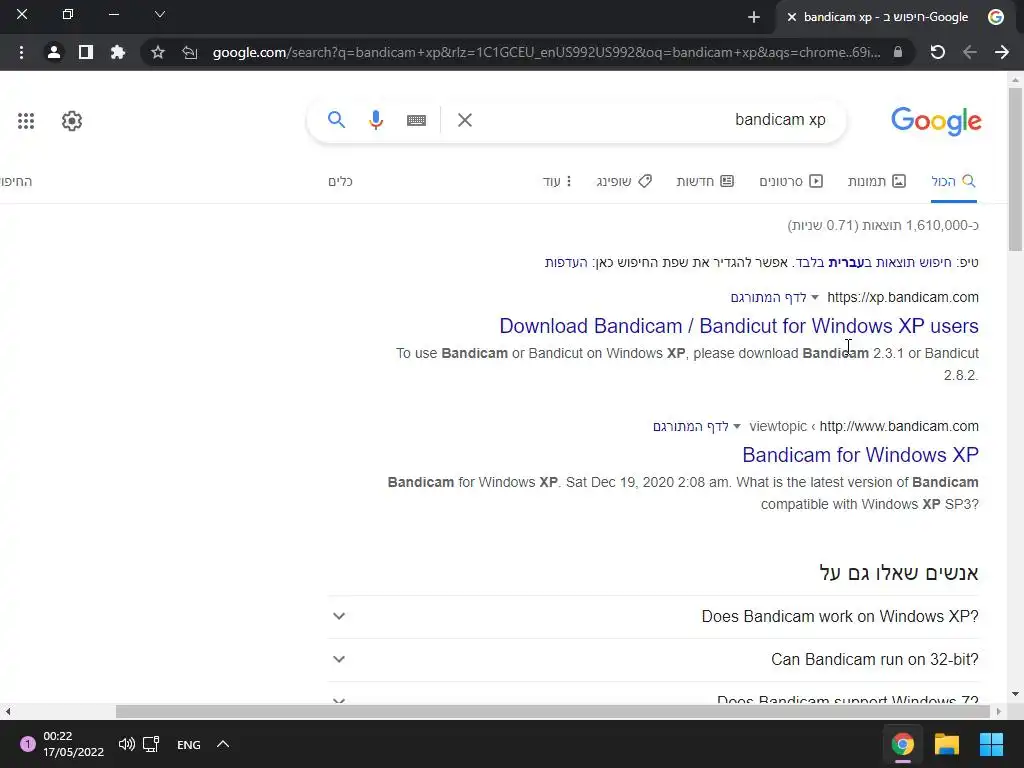Open the volume tray icon
The image size is (1024, 768).
pyautogui.click(x=127, y=744)
